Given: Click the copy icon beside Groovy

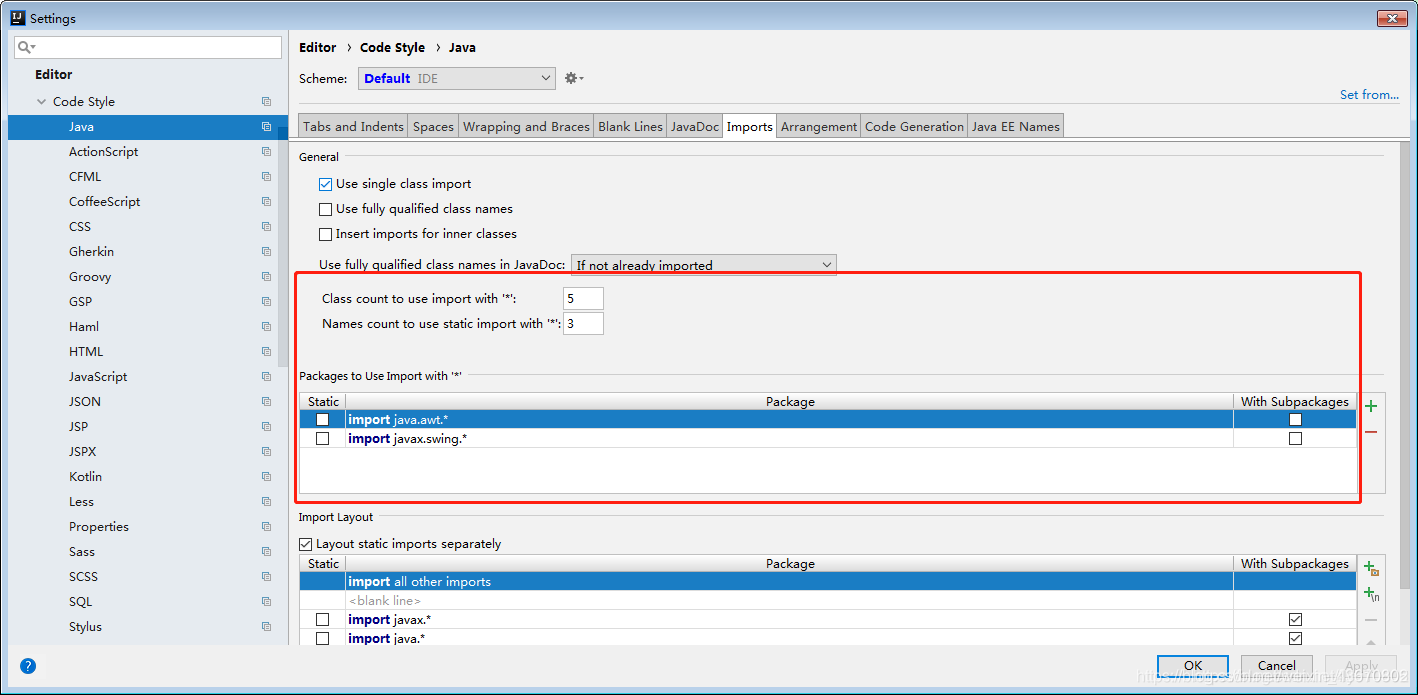Looking at the screenshot, I should (x=266, y=277).
